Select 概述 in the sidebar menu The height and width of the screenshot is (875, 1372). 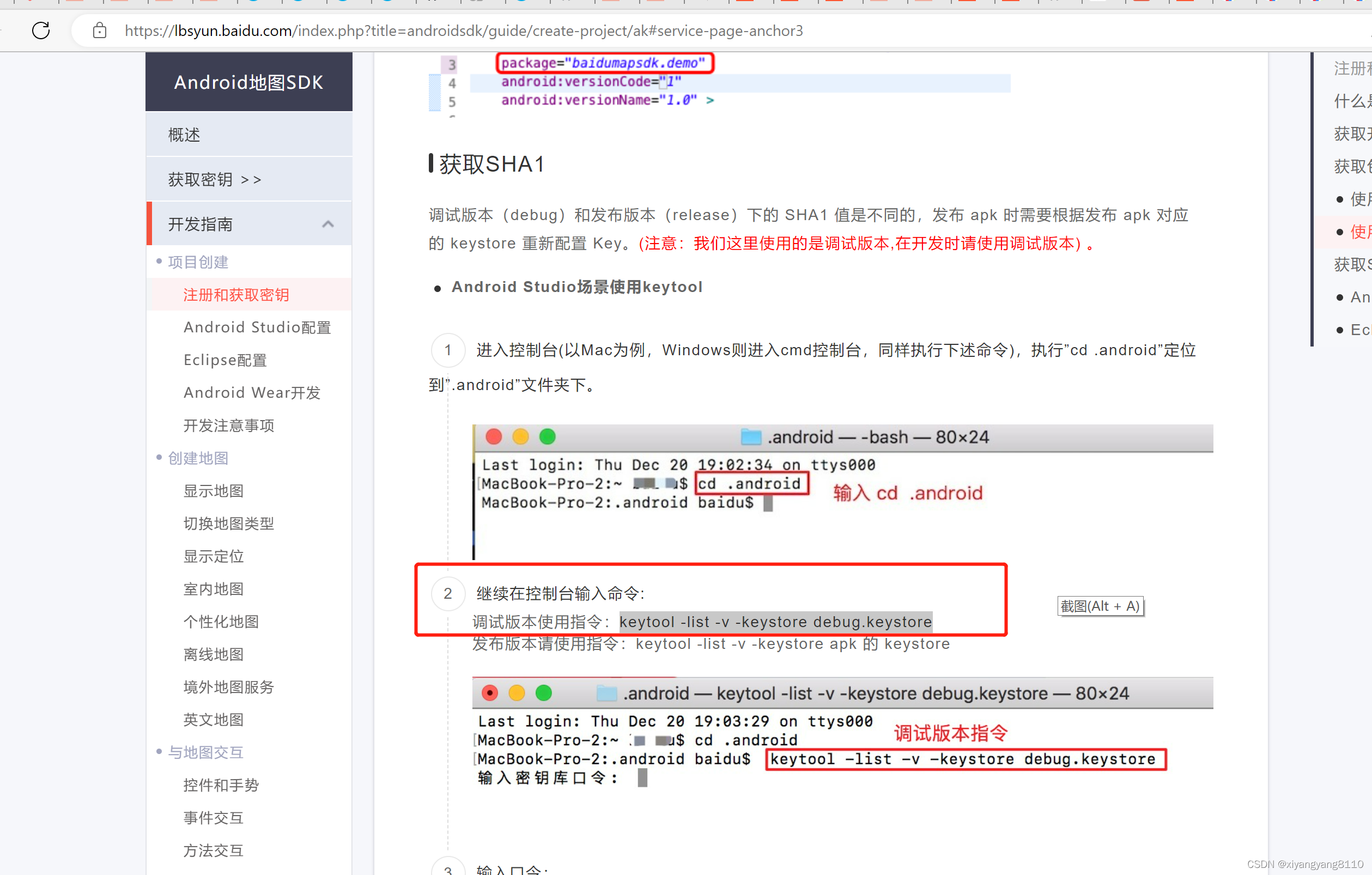tap(184, 135)
